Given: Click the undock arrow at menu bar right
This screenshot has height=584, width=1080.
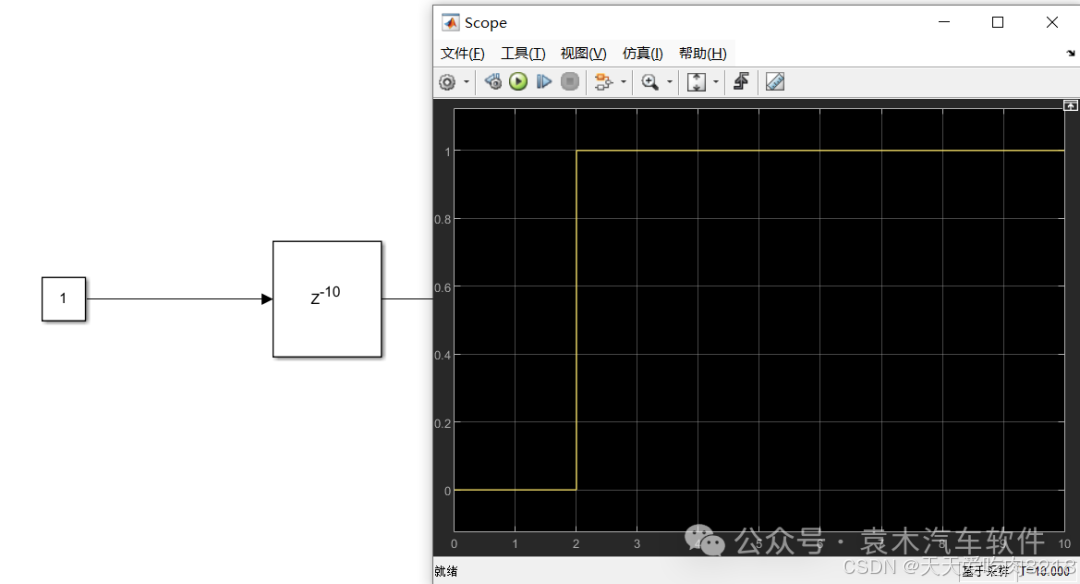Looking at the screenshot, I should 1070,53.
